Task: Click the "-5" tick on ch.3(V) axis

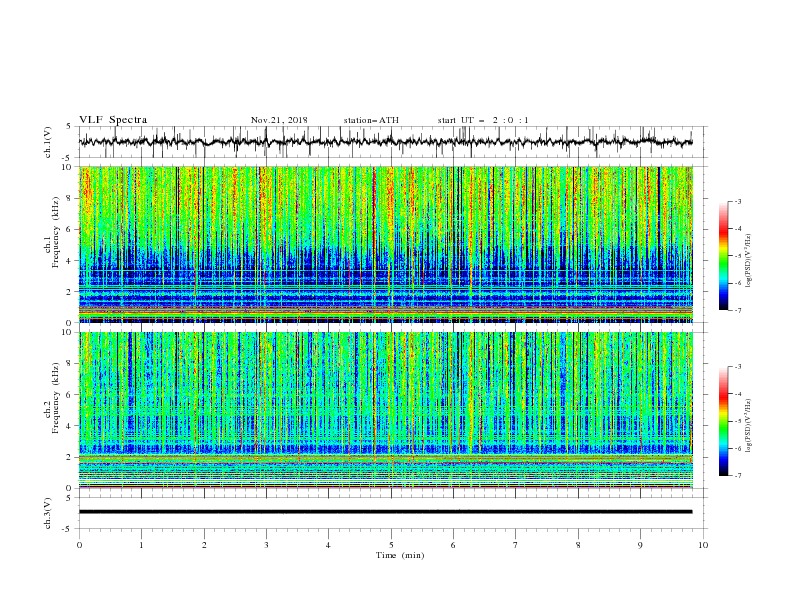Action: click(68, 529)
